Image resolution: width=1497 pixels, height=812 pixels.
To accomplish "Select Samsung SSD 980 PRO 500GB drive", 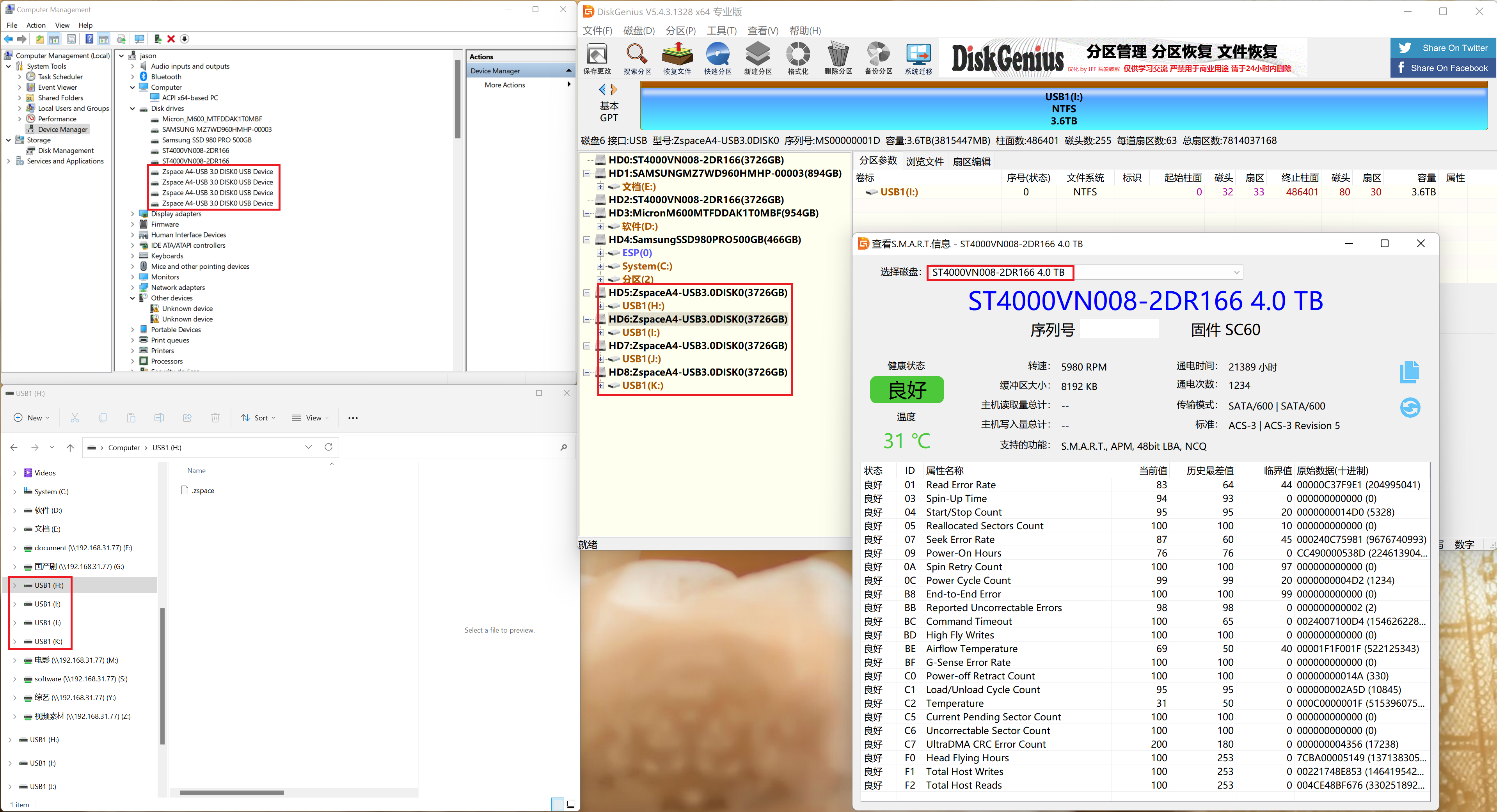I will coord(206,140).
